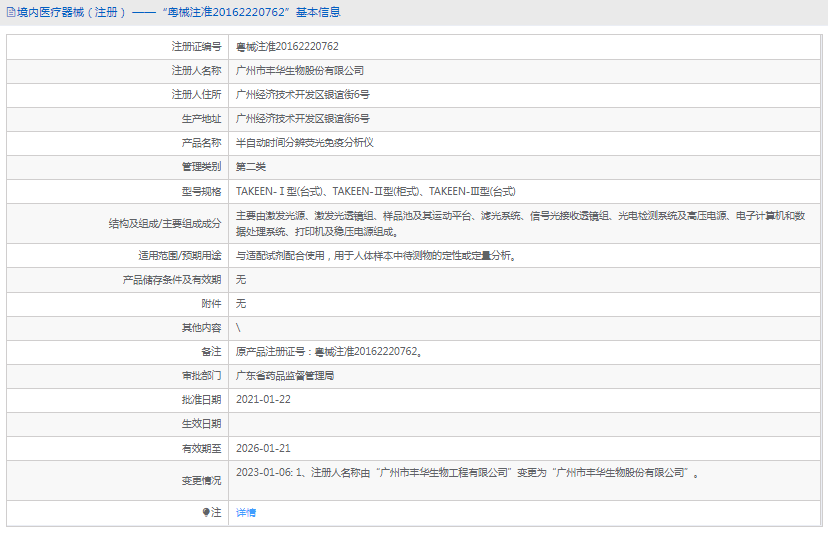
Task: Select the TAKEEN model specification text
Action: [x=375, y=191]
